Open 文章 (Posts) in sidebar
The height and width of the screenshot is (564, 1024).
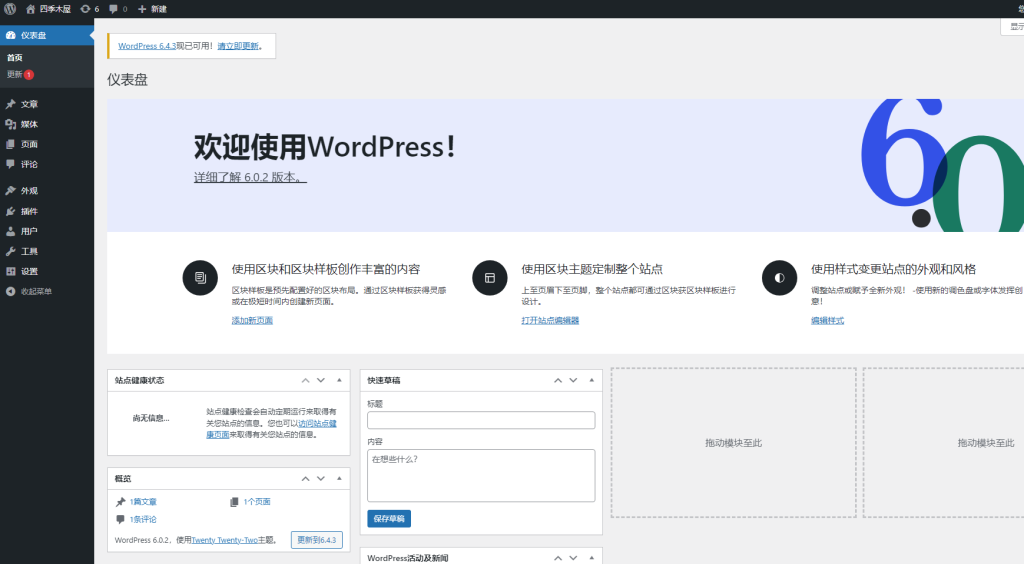(29, 104)
